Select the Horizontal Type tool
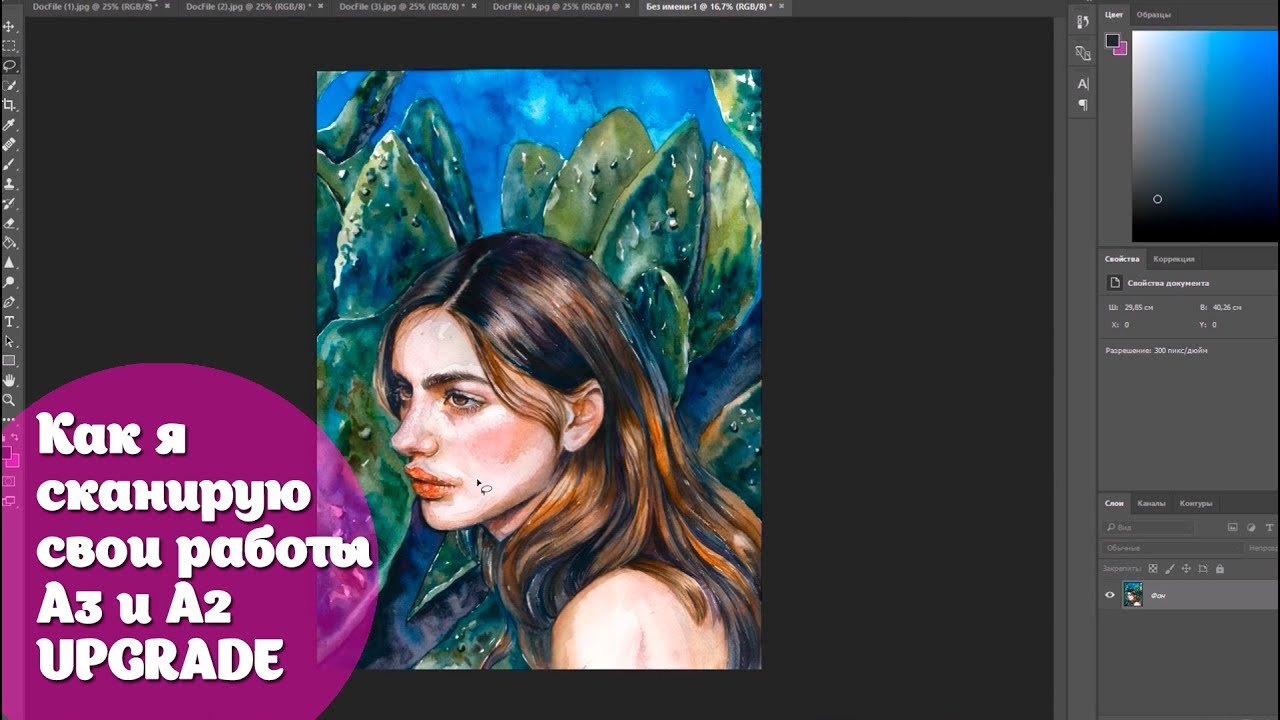1280x720 pixels. pyautogui.click(x=9, y=321)
